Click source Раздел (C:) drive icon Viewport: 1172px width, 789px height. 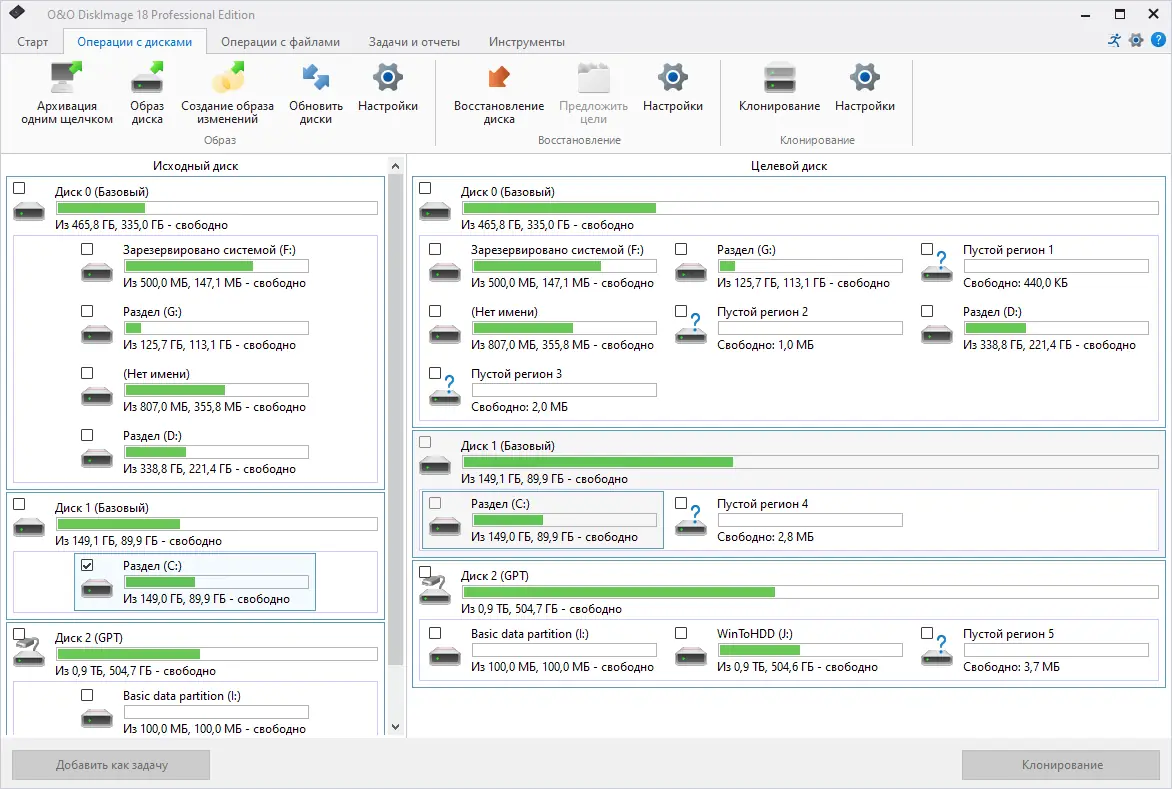point(97,587)
